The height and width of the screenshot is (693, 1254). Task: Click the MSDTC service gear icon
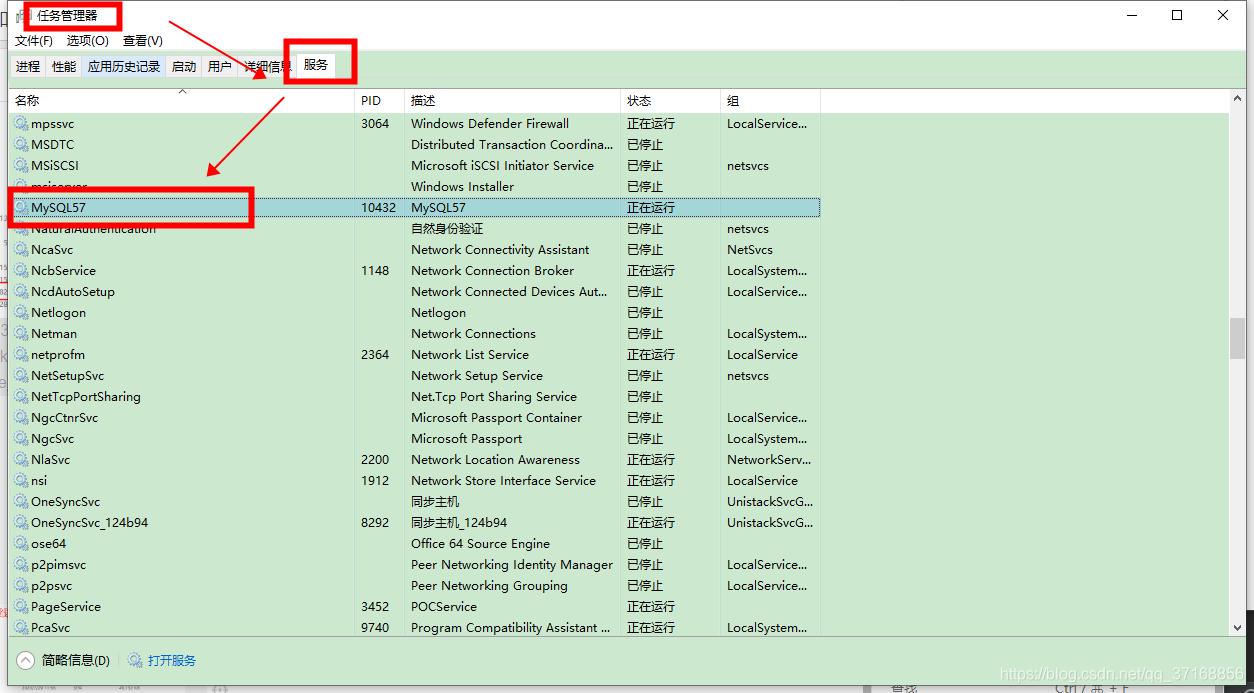[x=22, y=145]
